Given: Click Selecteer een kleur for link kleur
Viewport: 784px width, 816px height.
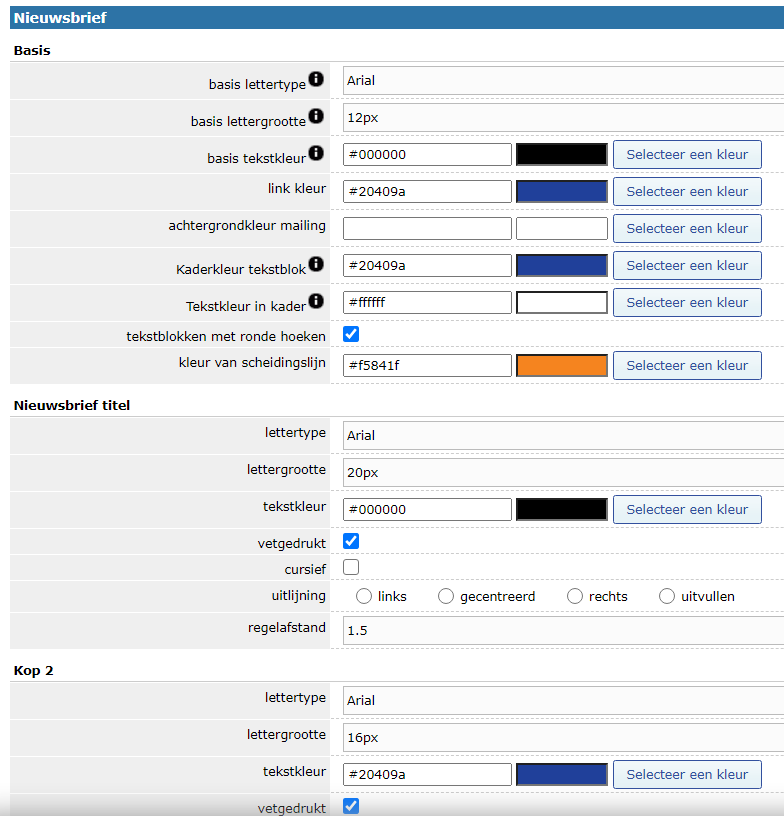Looking at the screenshot, I should point(687,191).
